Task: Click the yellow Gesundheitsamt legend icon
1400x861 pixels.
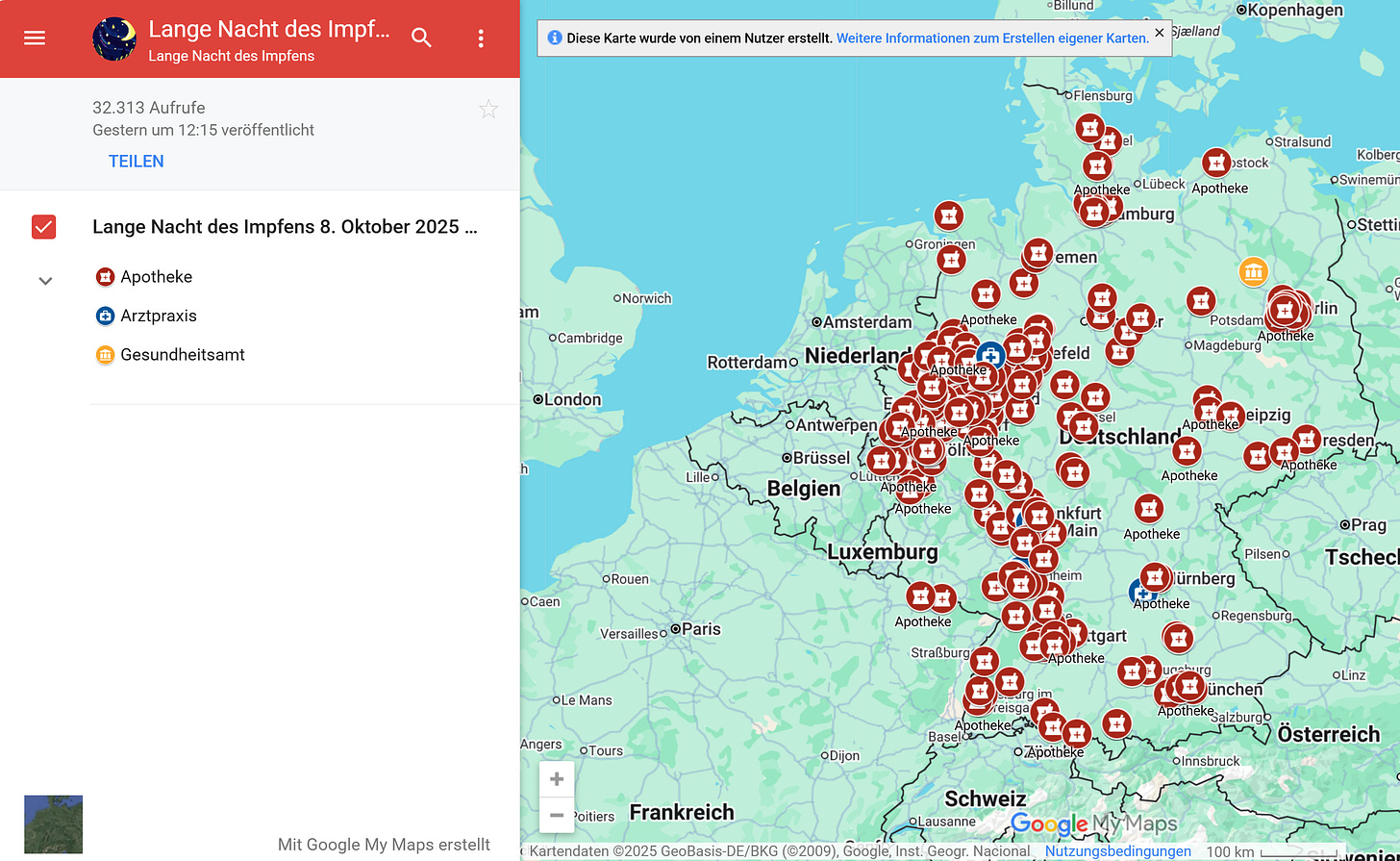Action: coord(105,355)
